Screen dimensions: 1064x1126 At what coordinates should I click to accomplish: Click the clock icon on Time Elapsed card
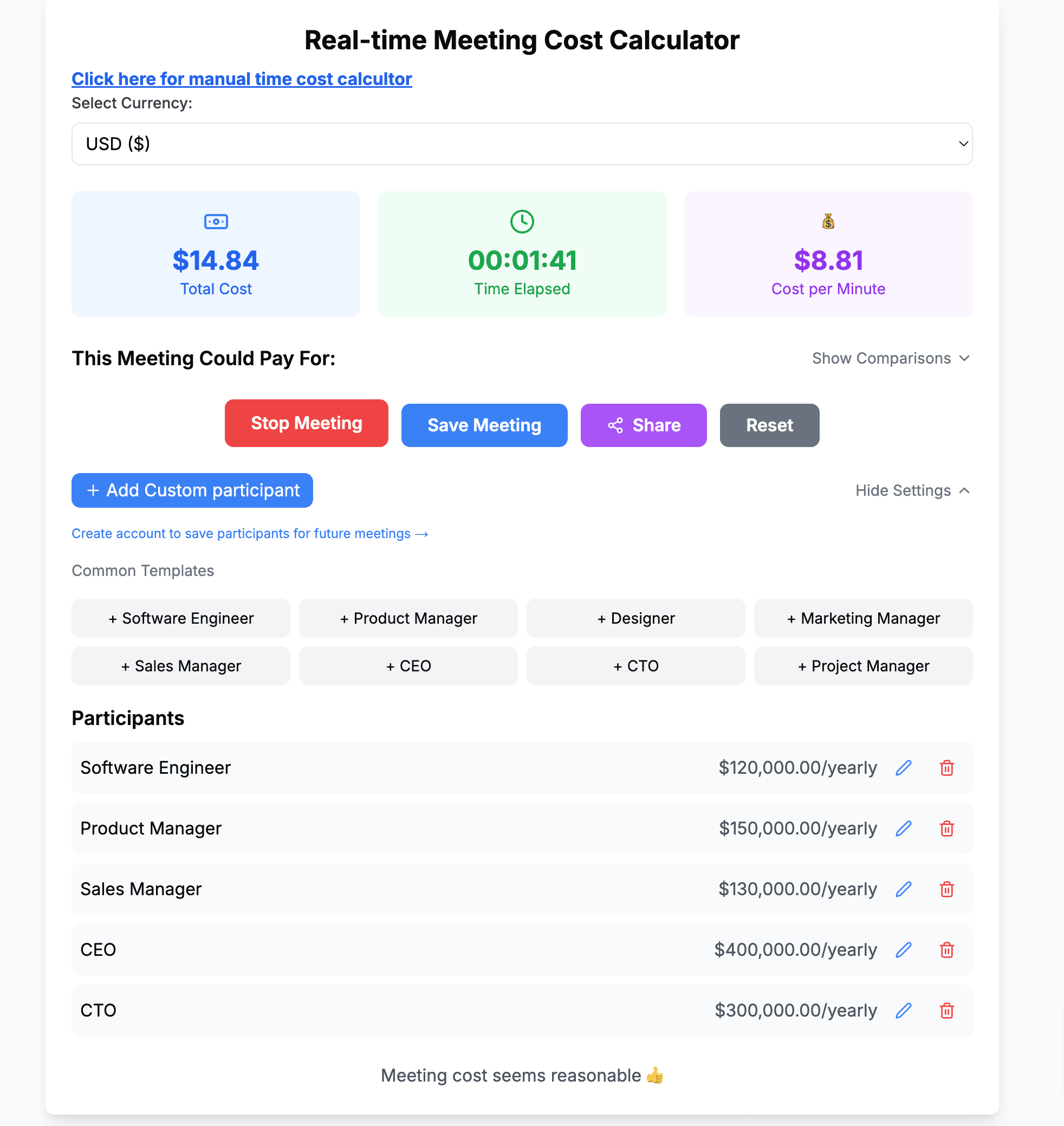point(522,222)
